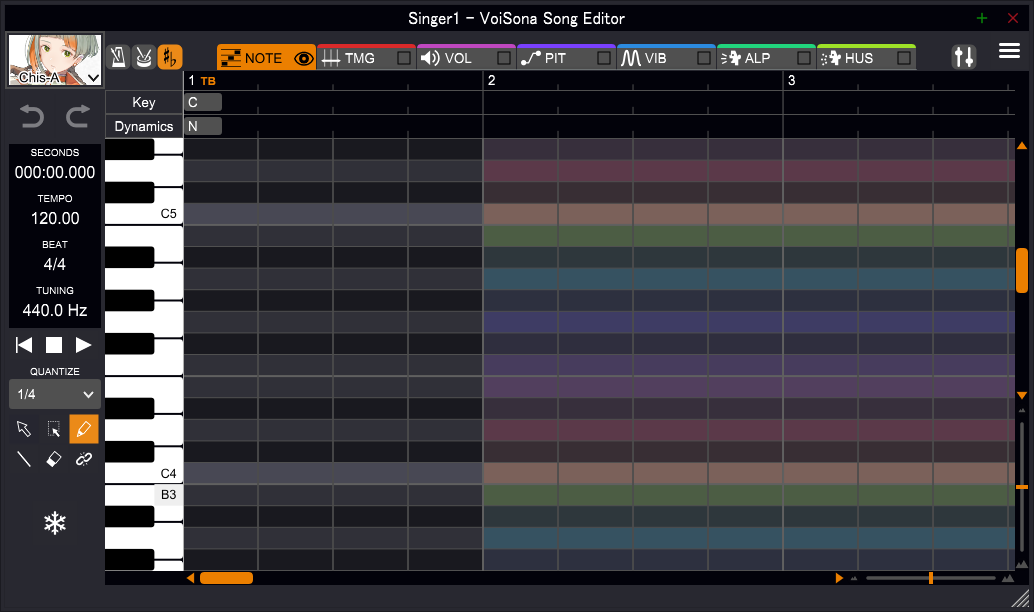The image size is (1034, 612).
Task: Click the large mountains horizontal zoom-in icon
Action: coord(1008,578)
